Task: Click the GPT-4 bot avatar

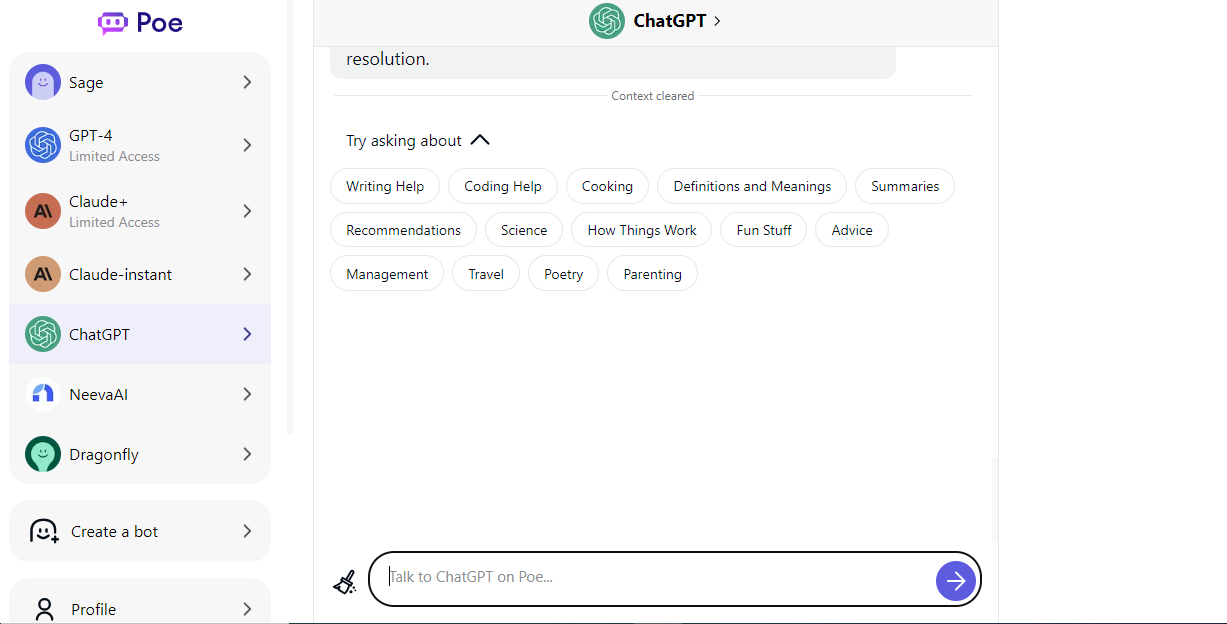Action: point(43,145)
